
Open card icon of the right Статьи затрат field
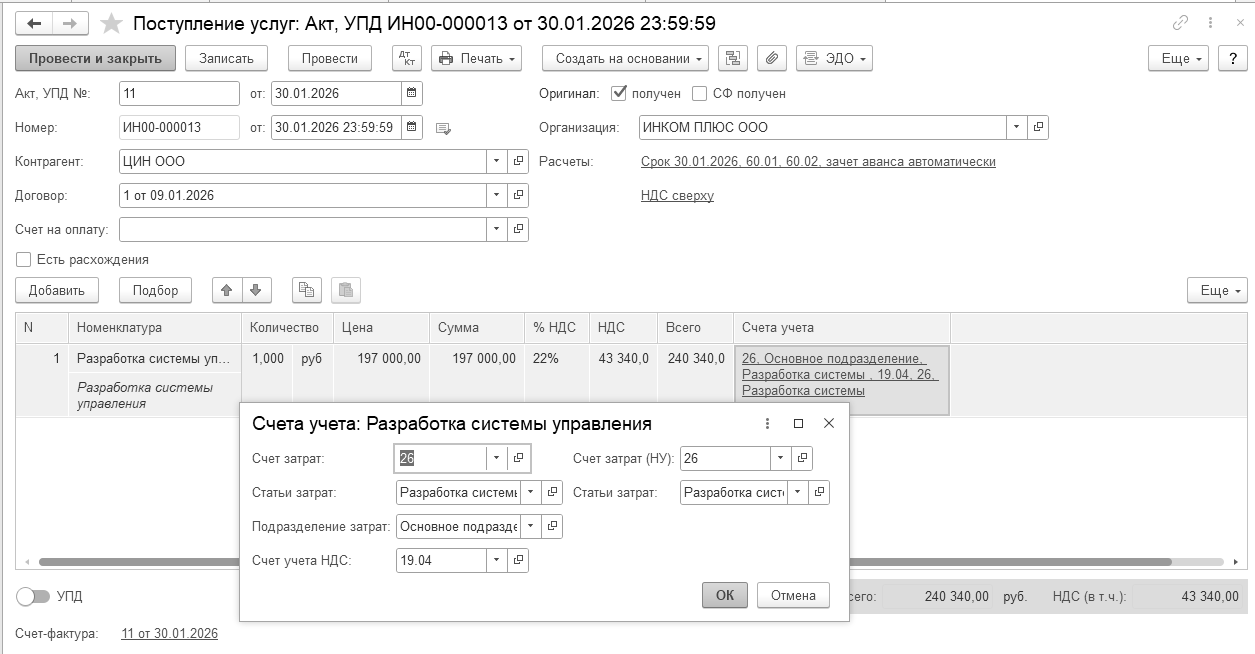tap(819, 492)
